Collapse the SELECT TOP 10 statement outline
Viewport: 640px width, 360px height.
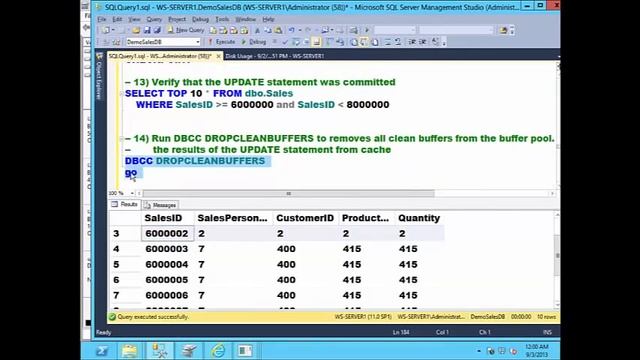(121, 93)
